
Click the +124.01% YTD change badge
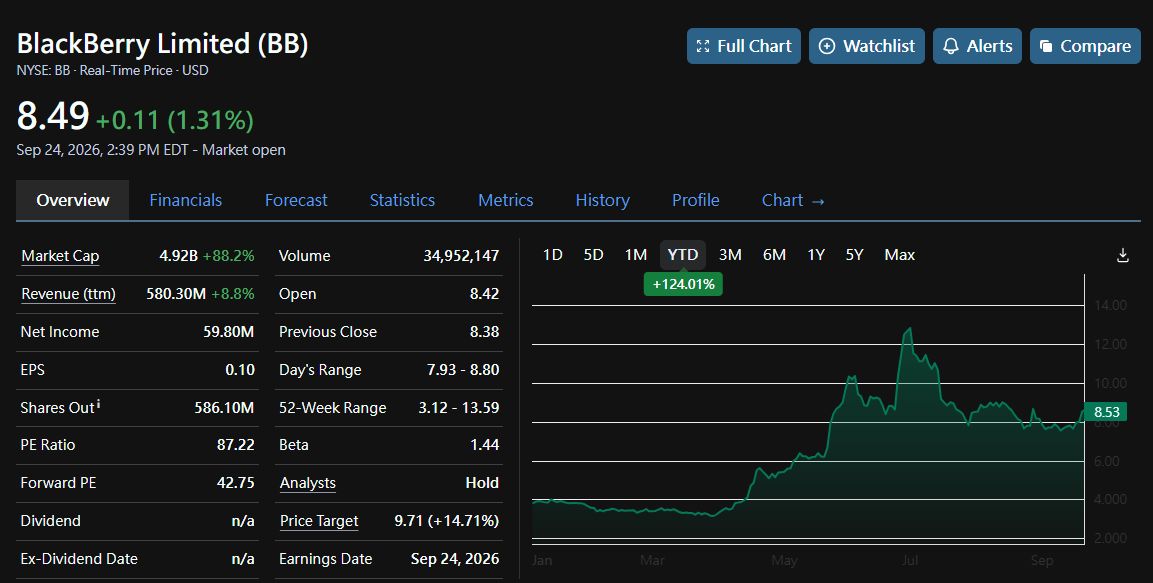pyautogui.click(x=683, y=284)
